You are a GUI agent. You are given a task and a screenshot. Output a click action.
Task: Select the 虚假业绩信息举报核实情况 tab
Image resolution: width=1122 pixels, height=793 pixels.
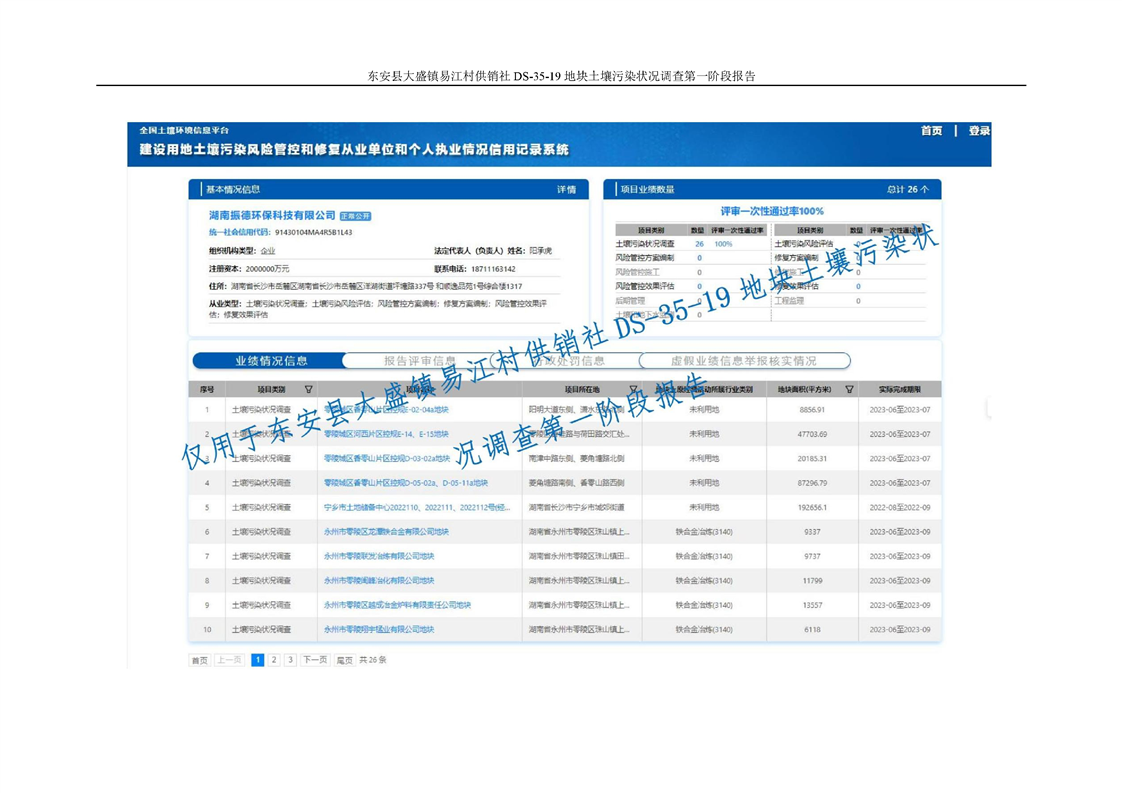[744, 361]
